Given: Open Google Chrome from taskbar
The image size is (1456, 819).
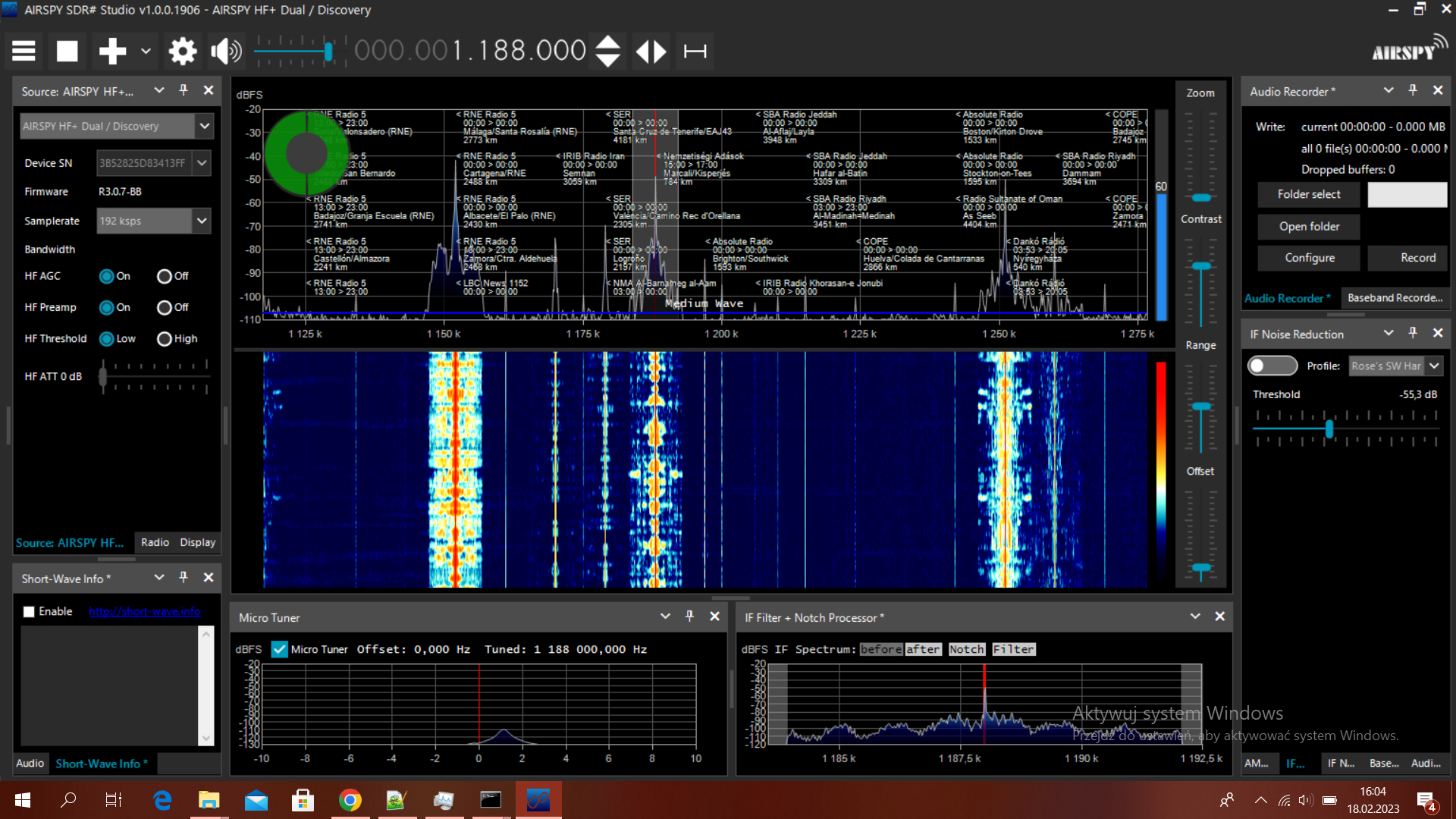Looking at the screenshot, I should point(350,800).
